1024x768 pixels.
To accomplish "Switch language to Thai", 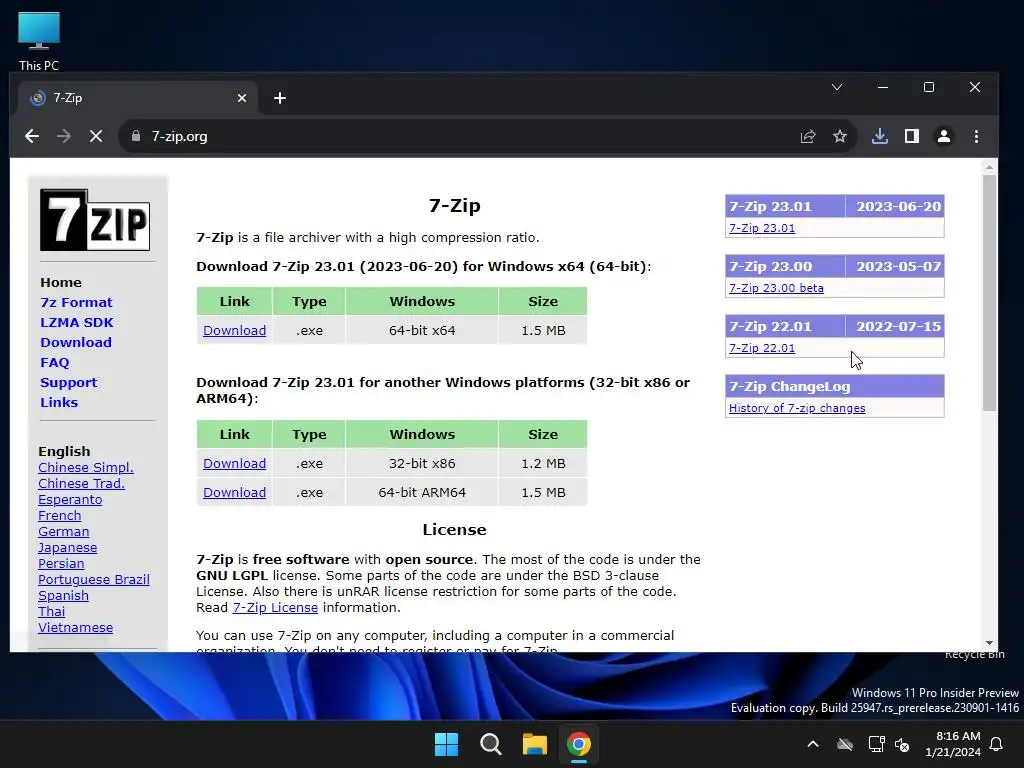I will 51,611.
